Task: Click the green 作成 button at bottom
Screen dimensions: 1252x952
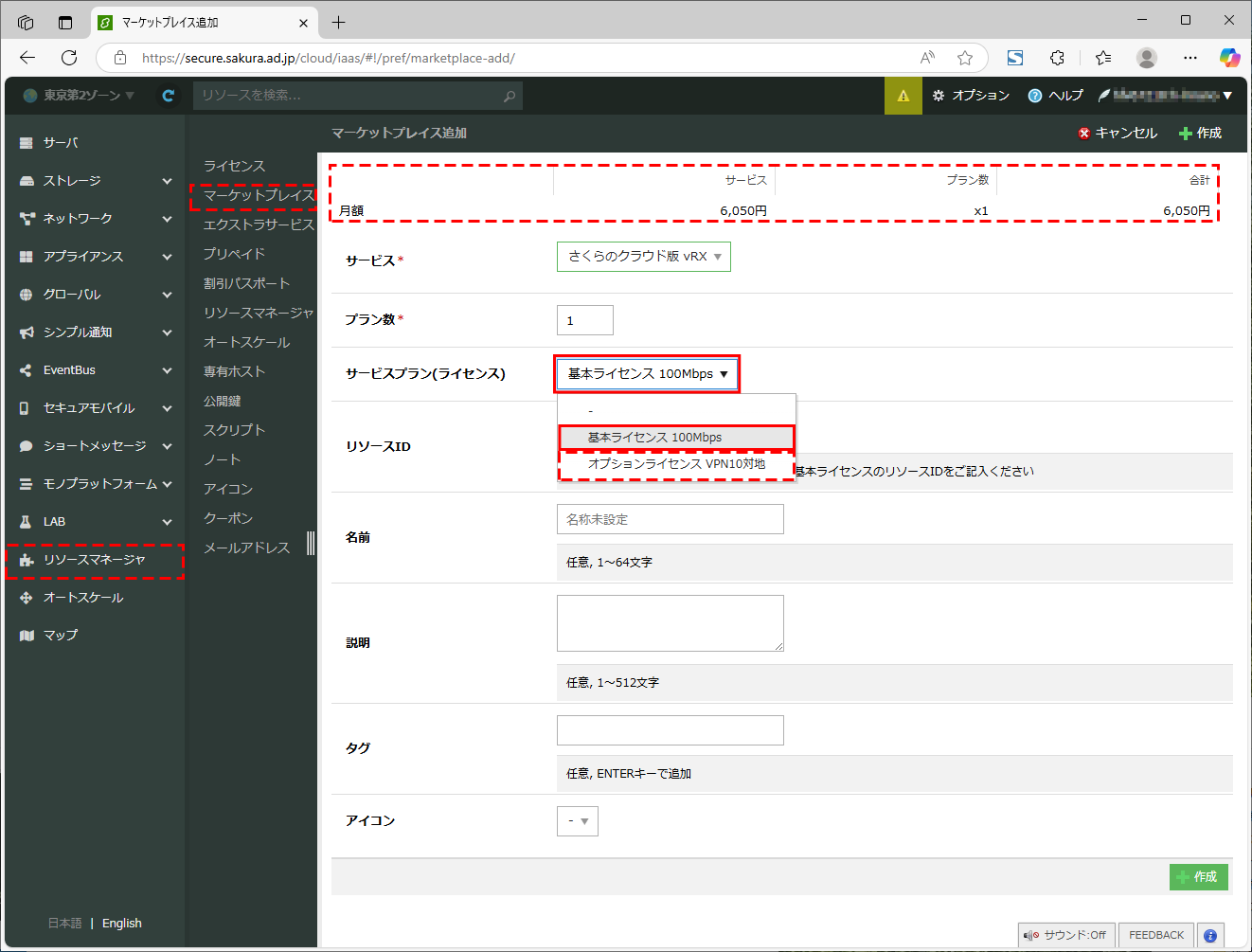Action: pyautogui.click(x=1199, y=877)
